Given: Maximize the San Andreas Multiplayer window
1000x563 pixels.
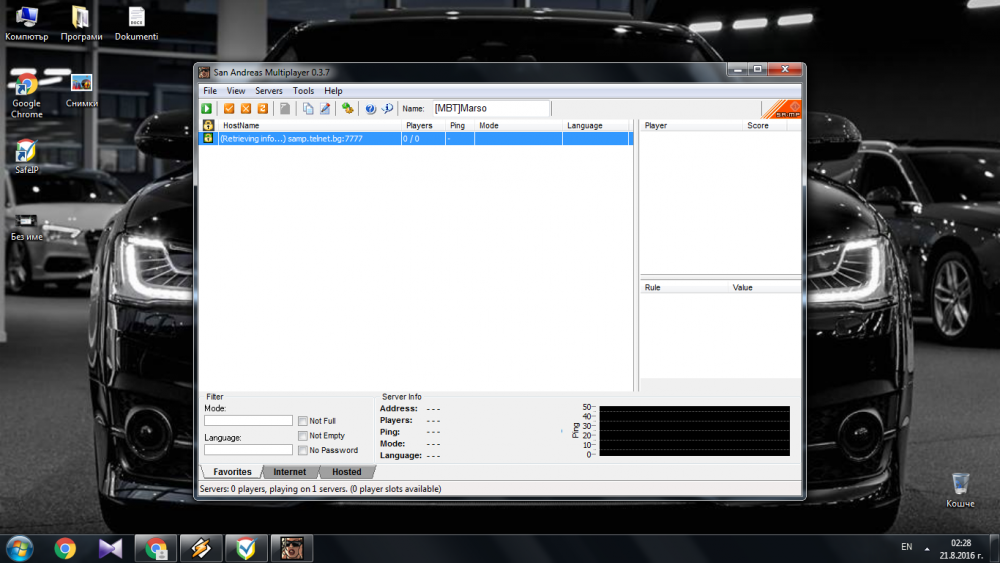Looking at the screenshot, I should tap(758, 69).
